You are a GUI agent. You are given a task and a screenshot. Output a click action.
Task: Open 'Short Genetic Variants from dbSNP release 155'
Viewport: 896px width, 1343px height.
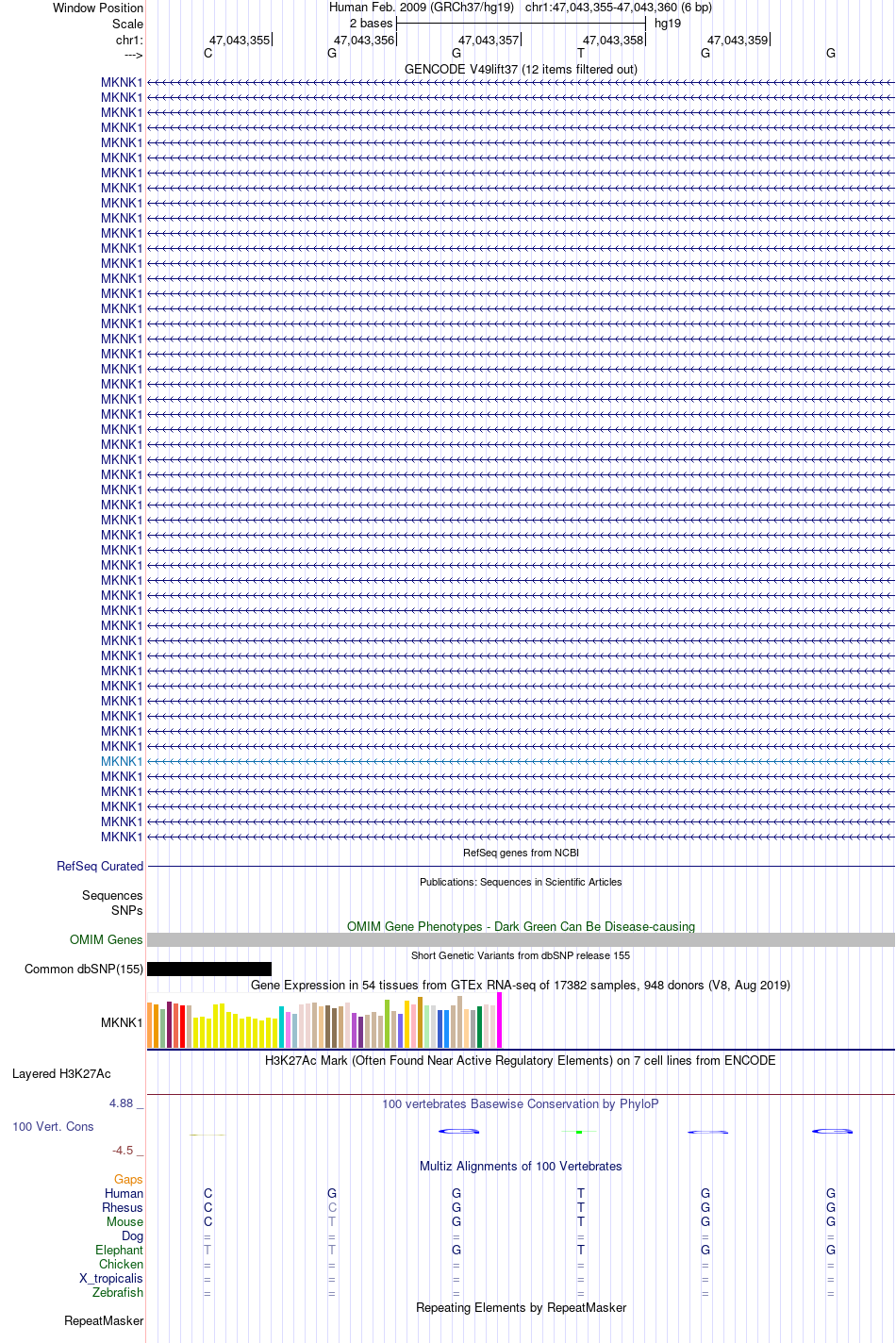[521, 955]
